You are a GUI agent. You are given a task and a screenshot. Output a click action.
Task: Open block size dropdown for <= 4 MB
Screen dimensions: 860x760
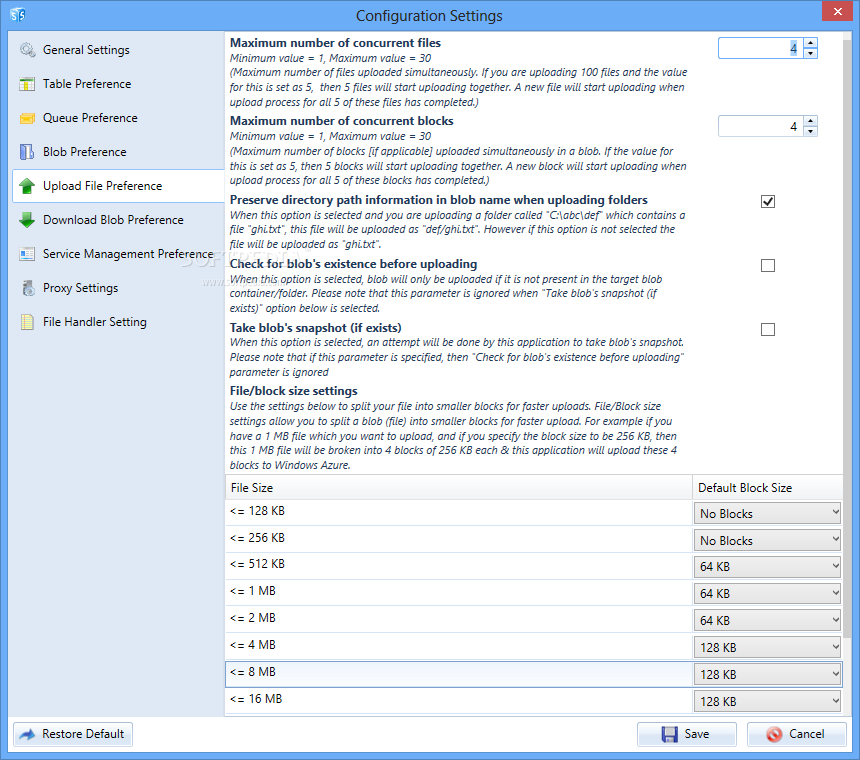[767, 647]
